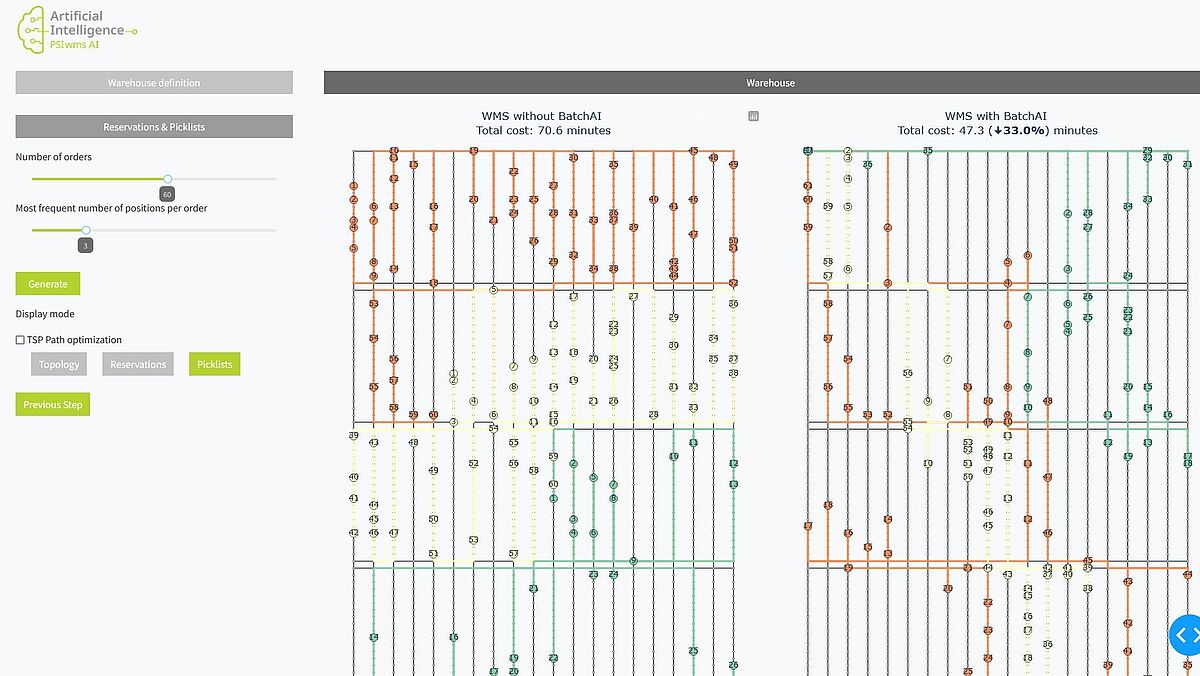Image resolution: width=1200 pixels, height=676 pixels.
Task: Click the slider value badge showing 3
Action: 86,245
